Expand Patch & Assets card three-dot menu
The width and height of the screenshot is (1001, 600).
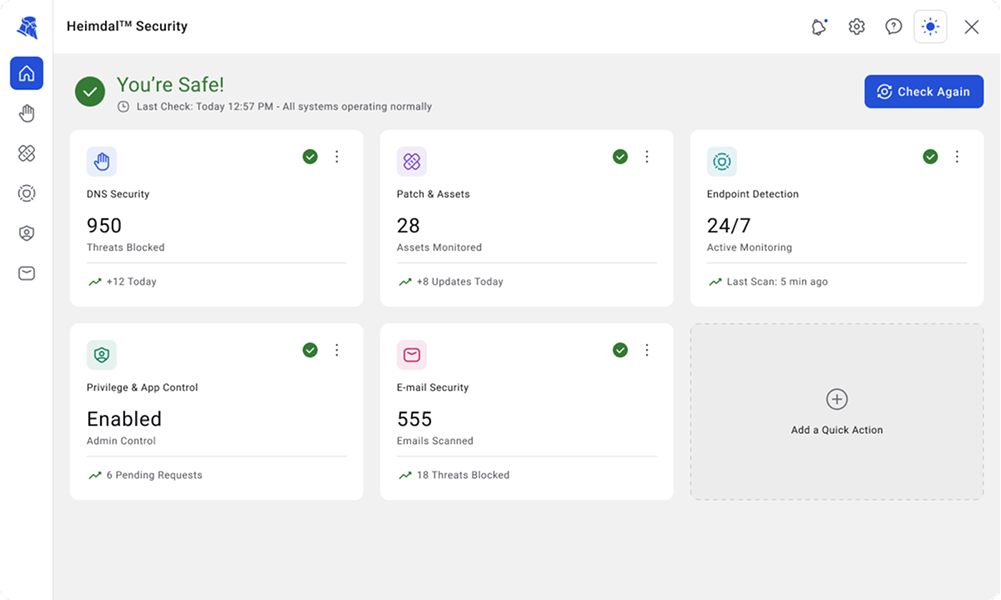tap(647, 156)
